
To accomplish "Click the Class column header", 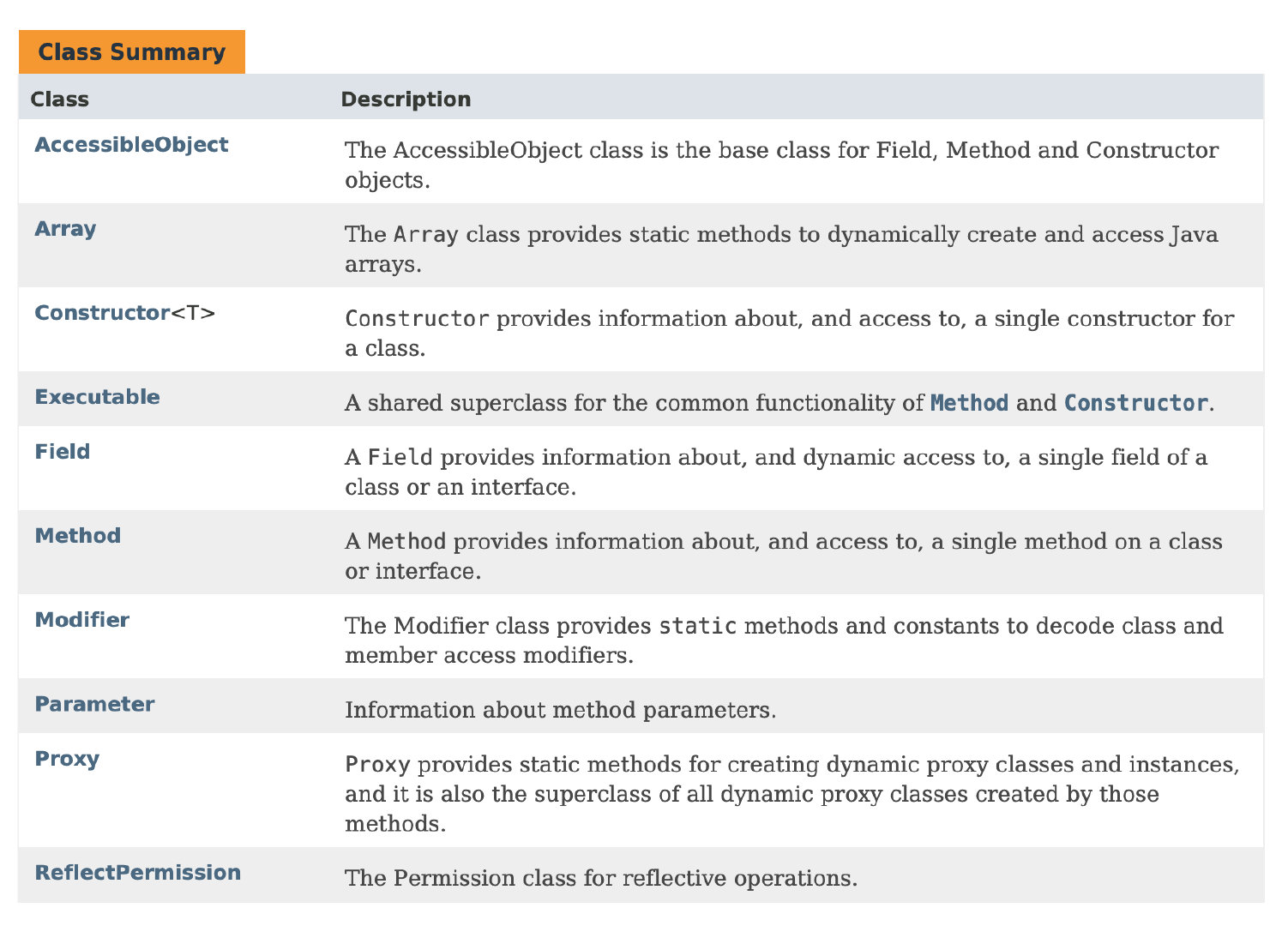I will (60, 99).
